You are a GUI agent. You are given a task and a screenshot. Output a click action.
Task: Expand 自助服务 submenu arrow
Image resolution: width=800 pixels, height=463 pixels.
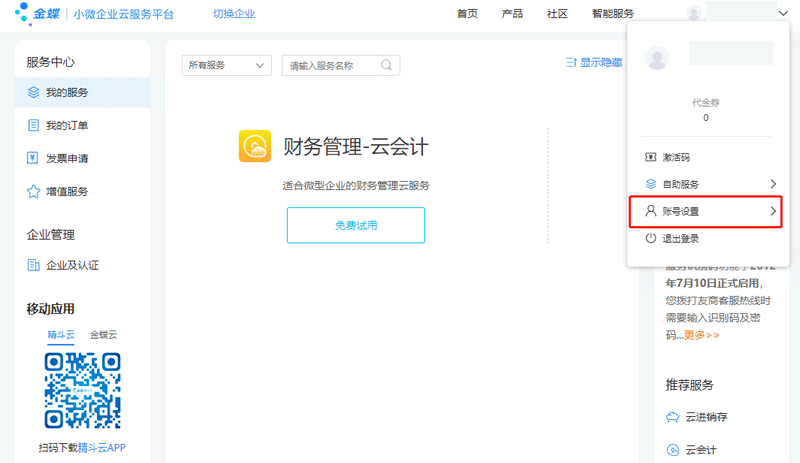773,184
